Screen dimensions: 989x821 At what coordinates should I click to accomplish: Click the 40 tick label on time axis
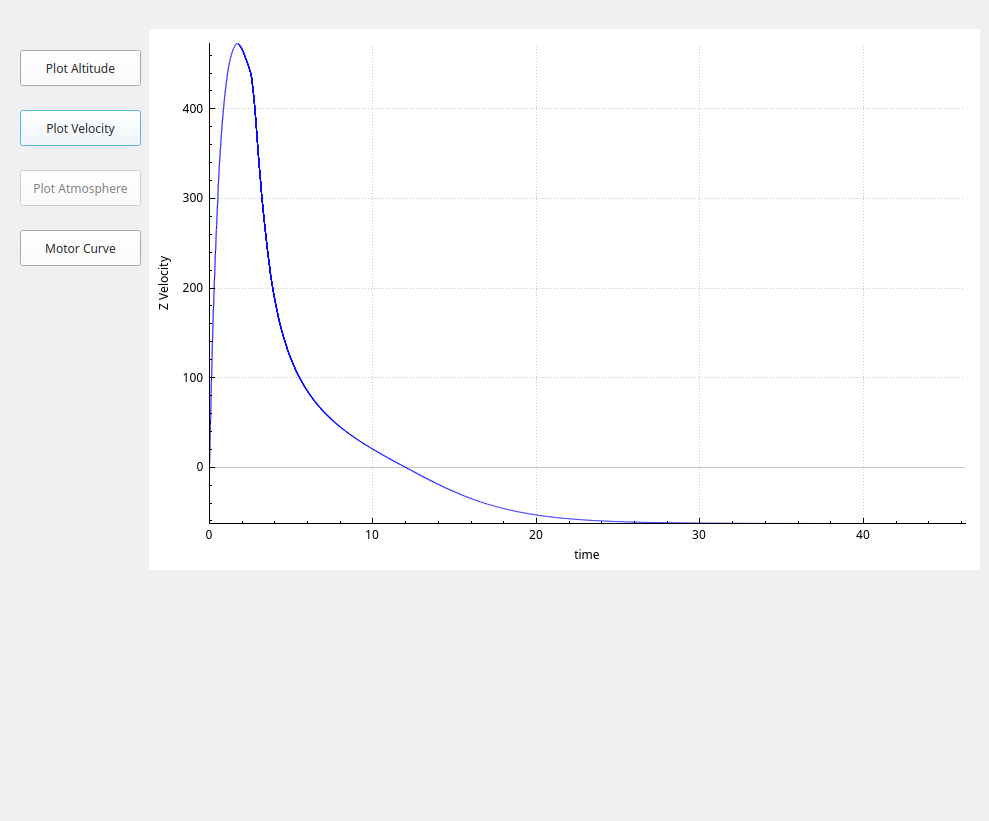[x=863, y=535]
